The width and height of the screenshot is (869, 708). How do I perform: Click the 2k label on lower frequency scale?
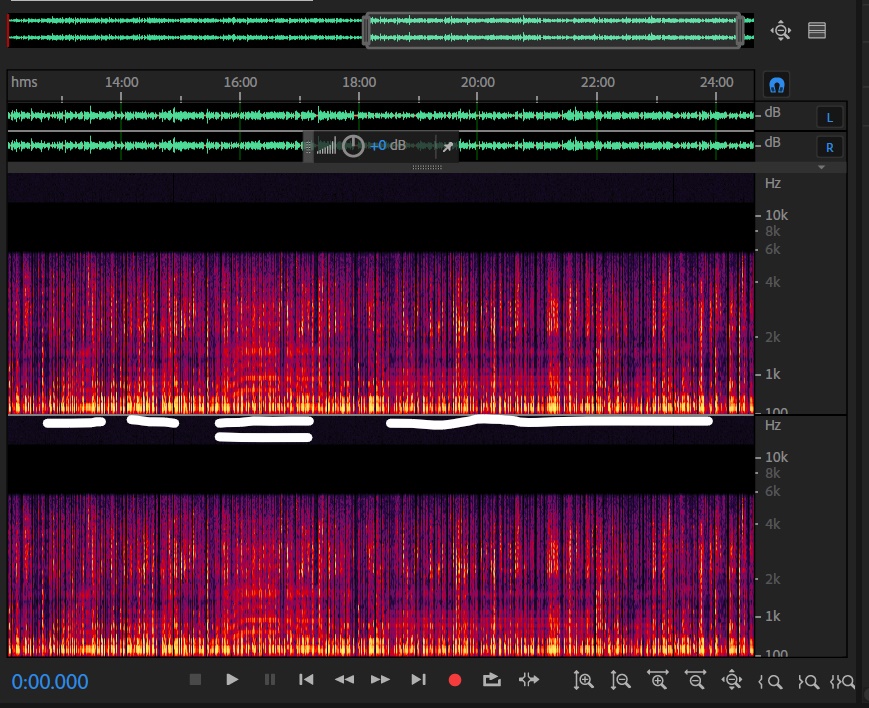(773, 579)
